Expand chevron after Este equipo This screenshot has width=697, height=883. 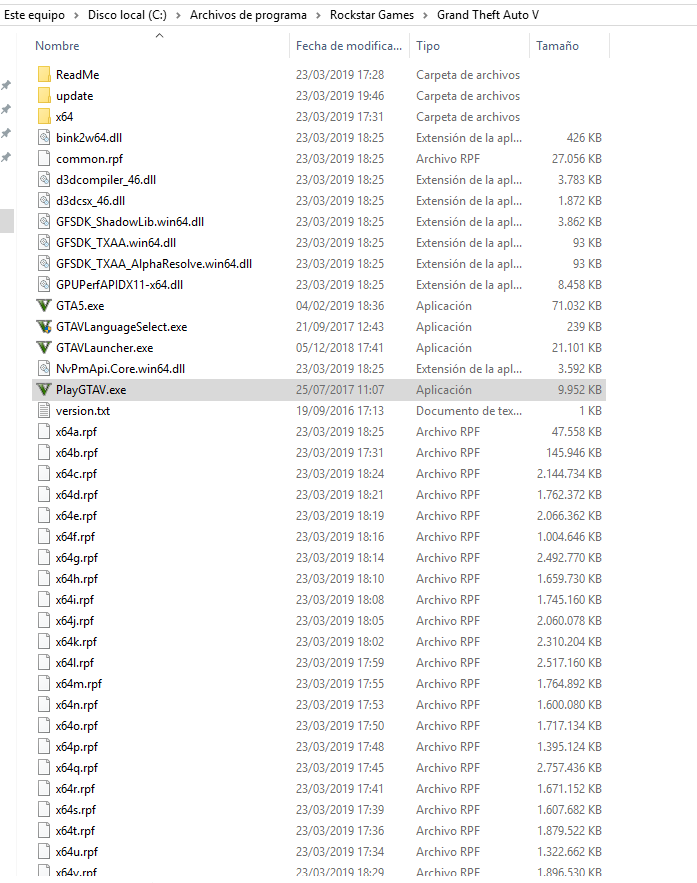coord(76,15)
